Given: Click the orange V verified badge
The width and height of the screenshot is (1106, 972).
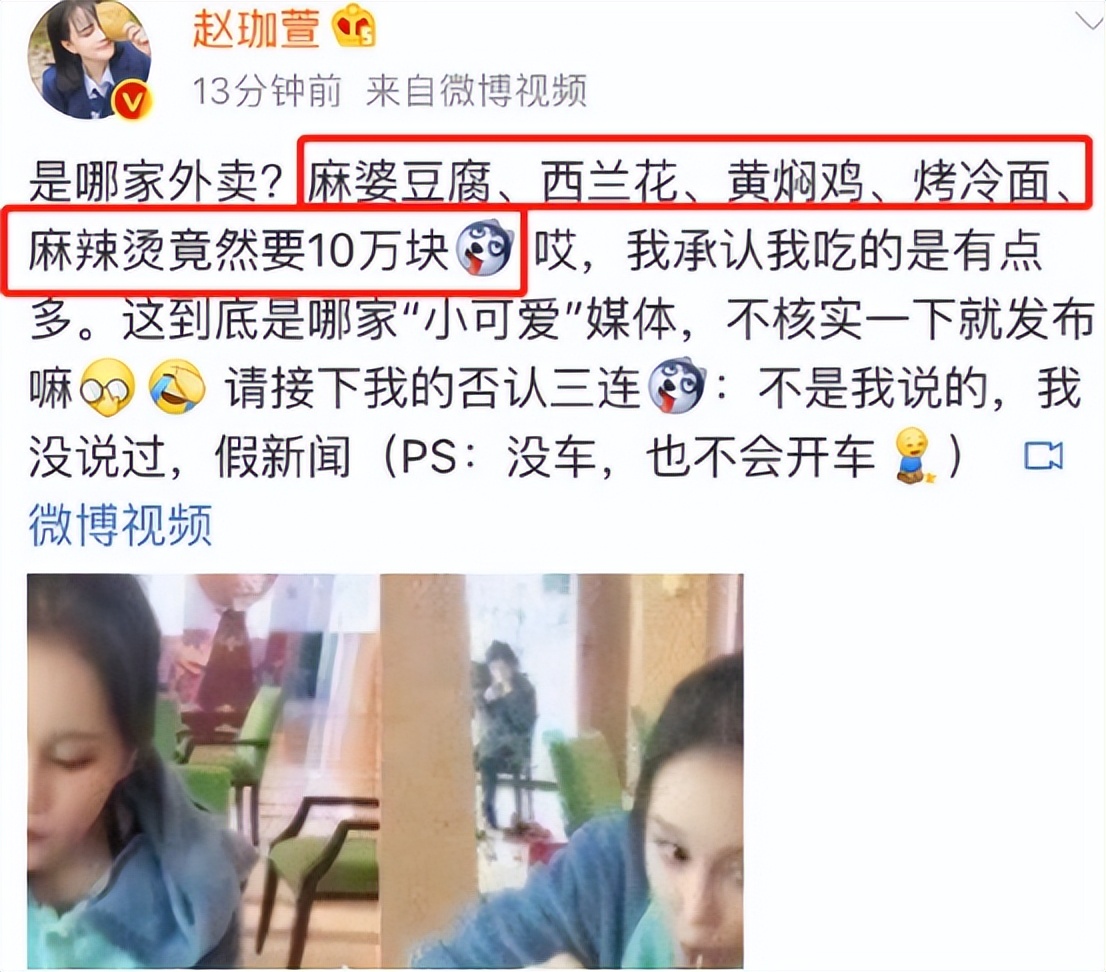Looking at the screenshot, I should 131,102.
